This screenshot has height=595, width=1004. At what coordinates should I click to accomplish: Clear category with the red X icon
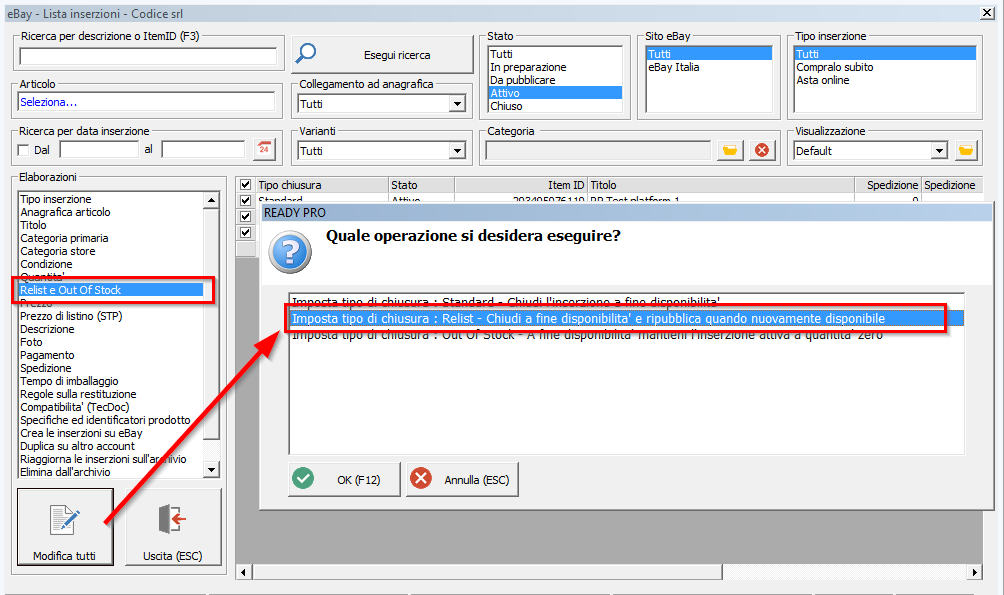tap(761, 150)
